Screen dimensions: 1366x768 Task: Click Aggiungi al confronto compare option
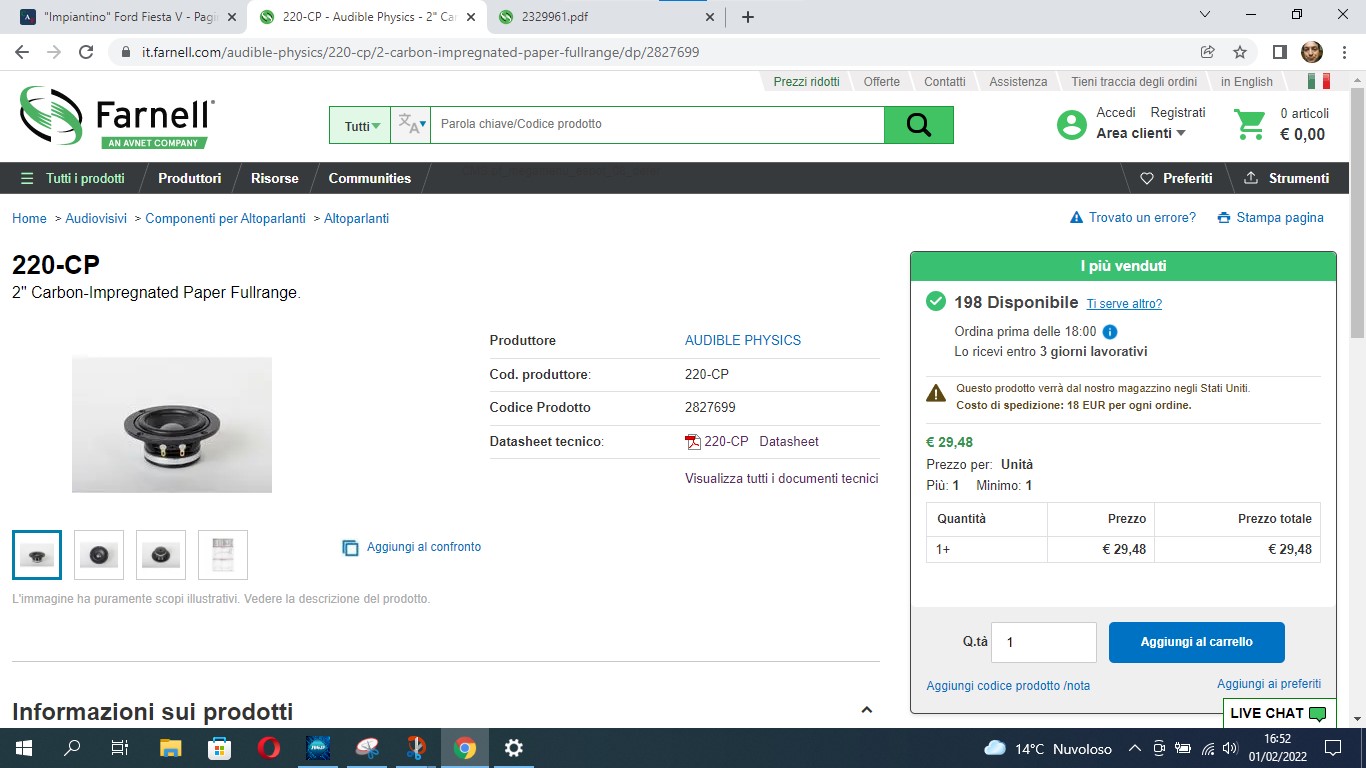[x=412, y=547]
